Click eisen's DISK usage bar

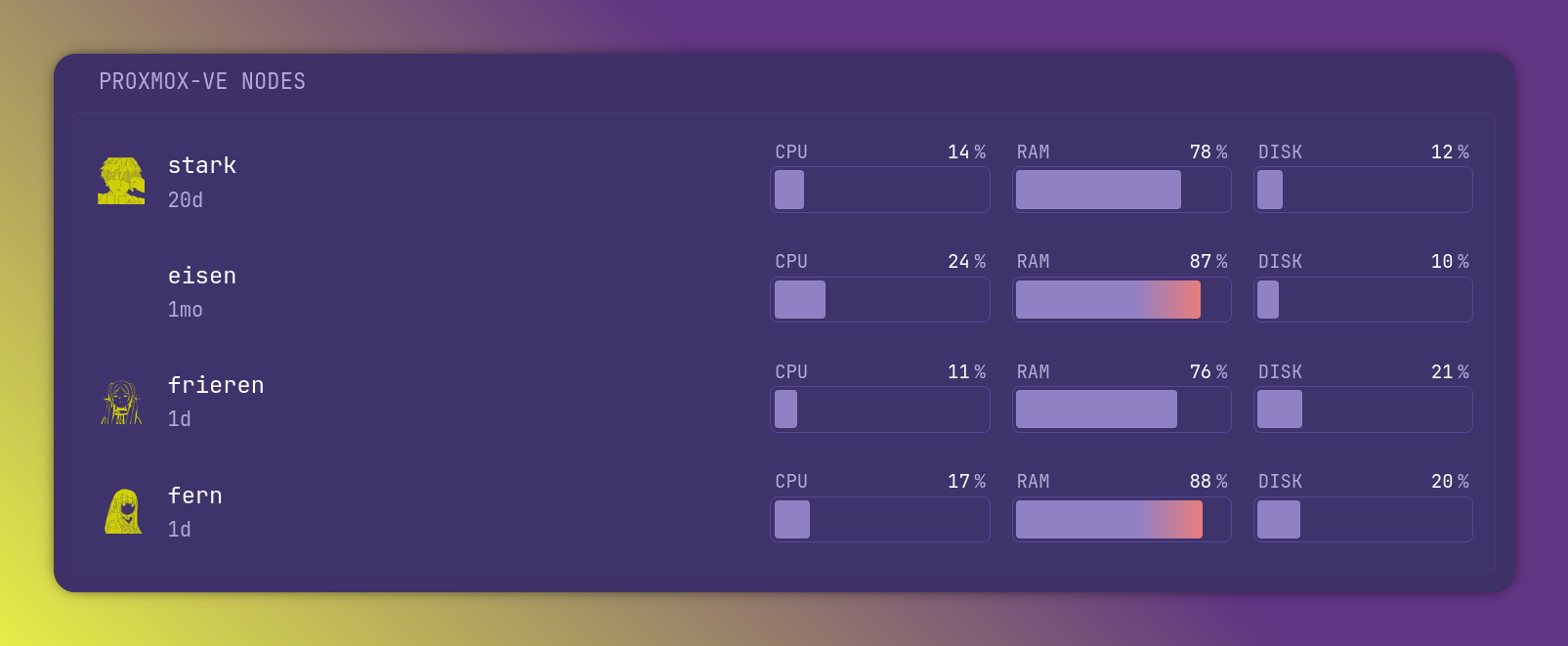pyautogui.click(x=1363, y=299)
